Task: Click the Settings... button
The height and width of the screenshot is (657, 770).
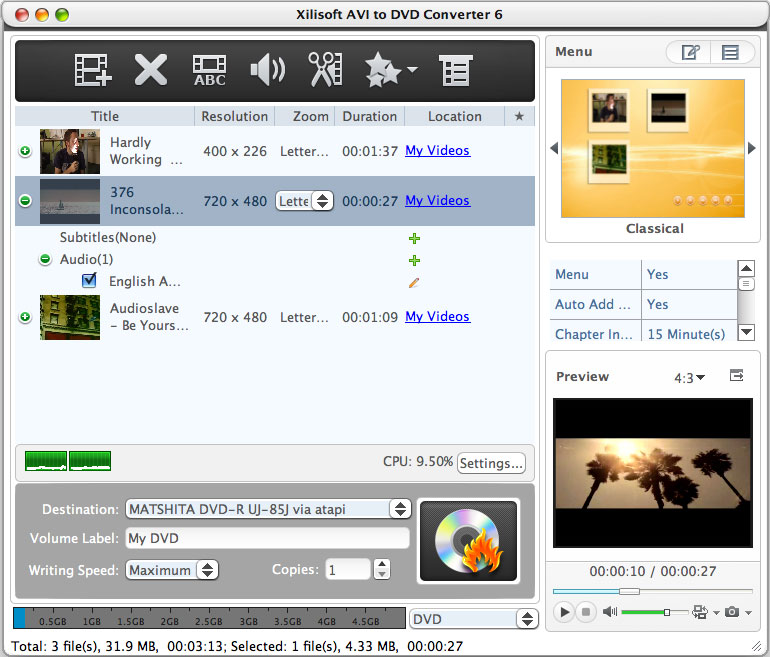Action: coord(491,463)
